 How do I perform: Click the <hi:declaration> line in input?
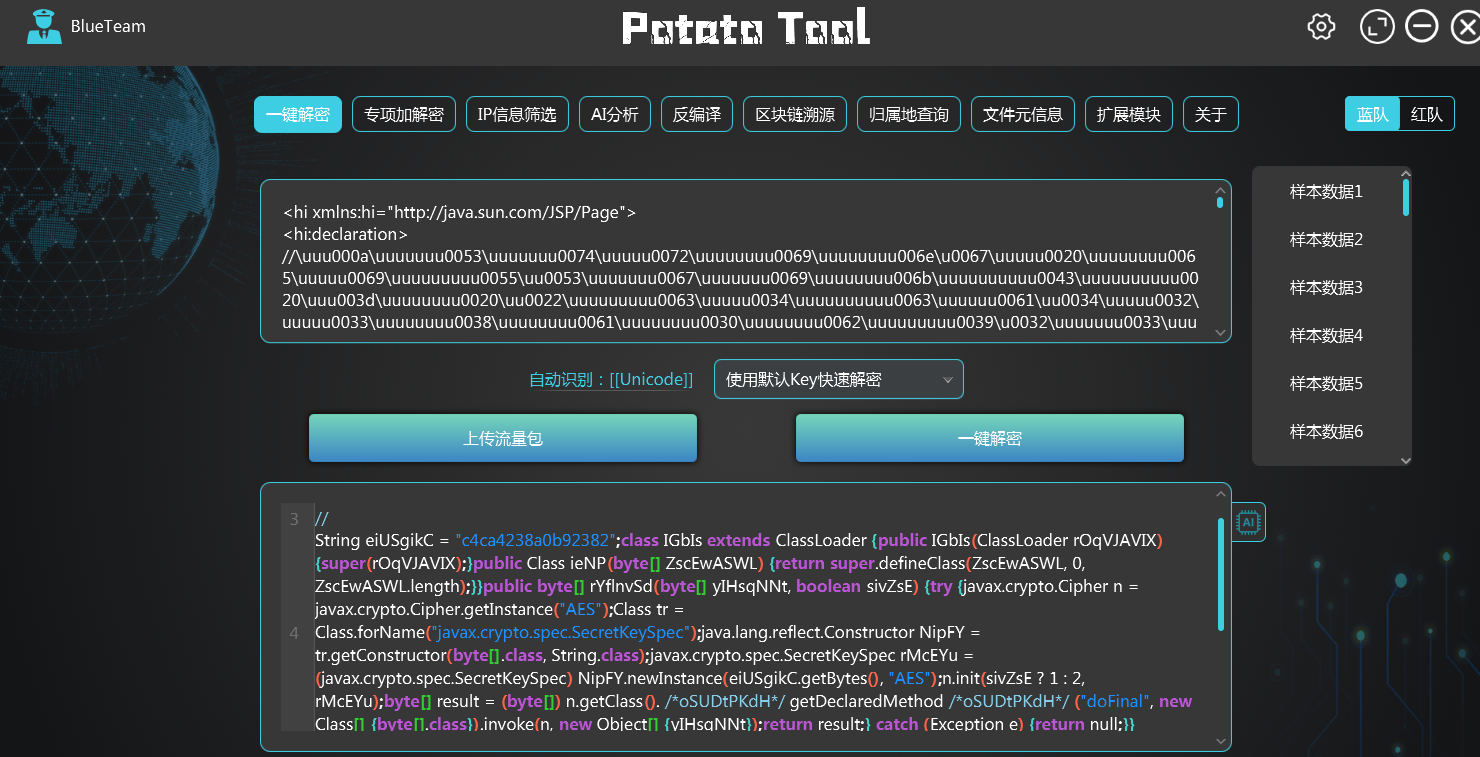click(x=346, y=235)
